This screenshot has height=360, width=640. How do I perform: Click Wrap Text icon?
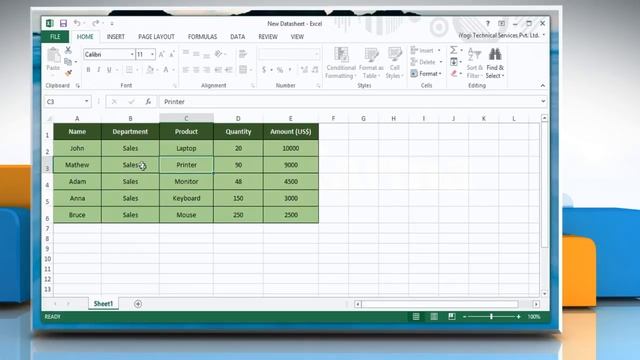click(243, 54)
